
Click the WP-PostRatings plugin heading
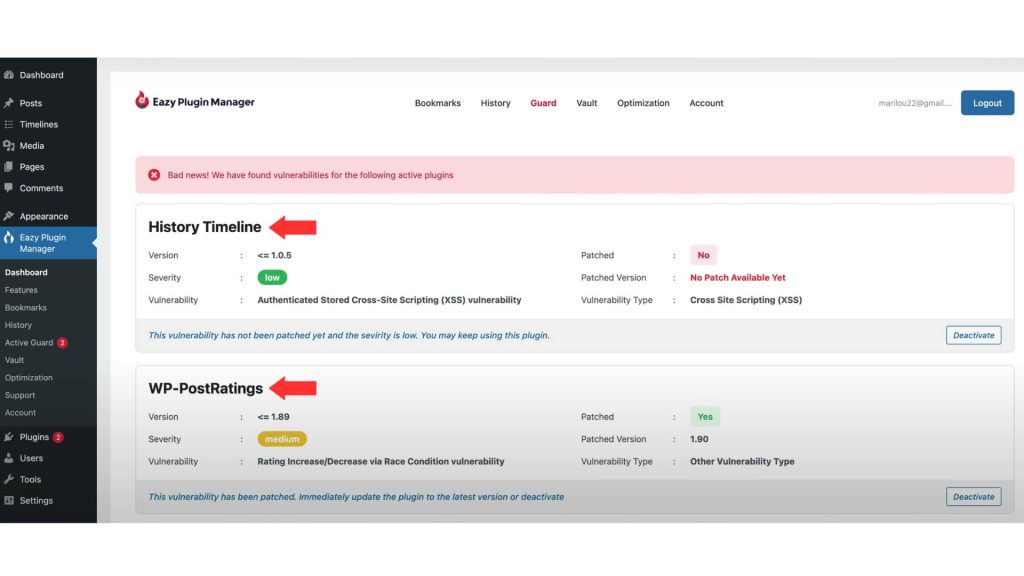tap(206, 388)
